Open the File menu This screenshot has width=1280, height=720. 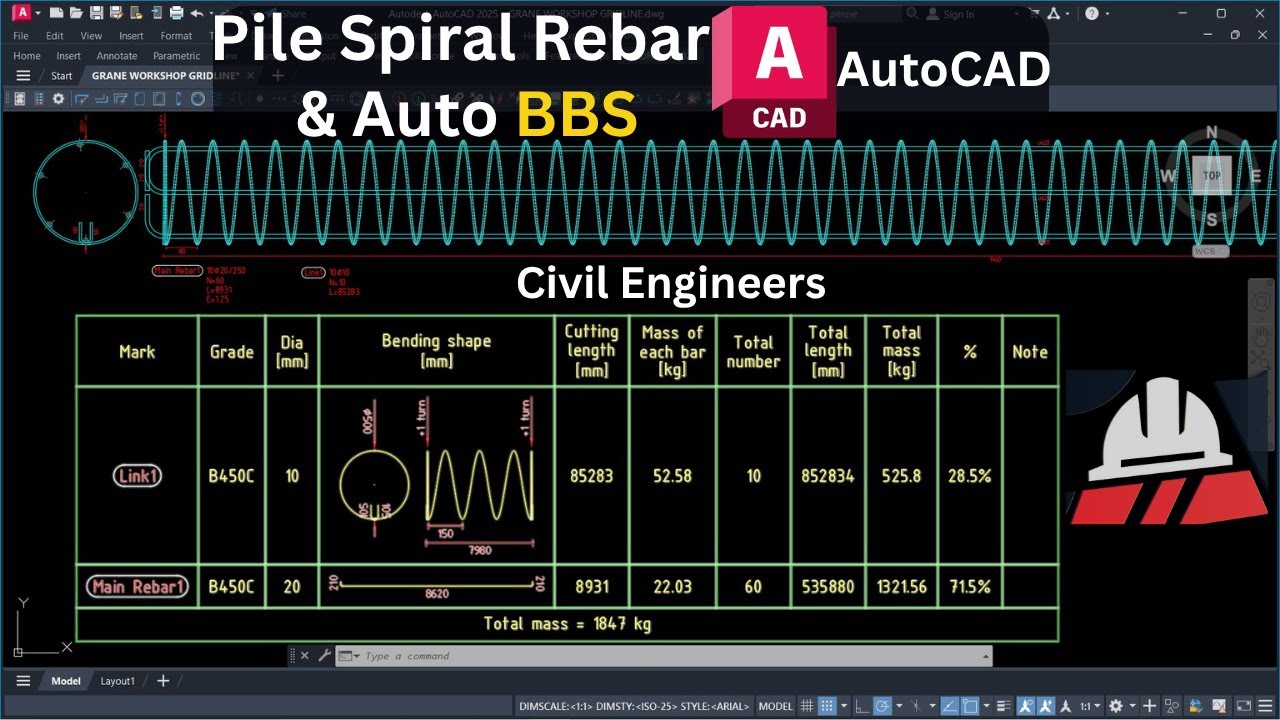click(21, 36)
